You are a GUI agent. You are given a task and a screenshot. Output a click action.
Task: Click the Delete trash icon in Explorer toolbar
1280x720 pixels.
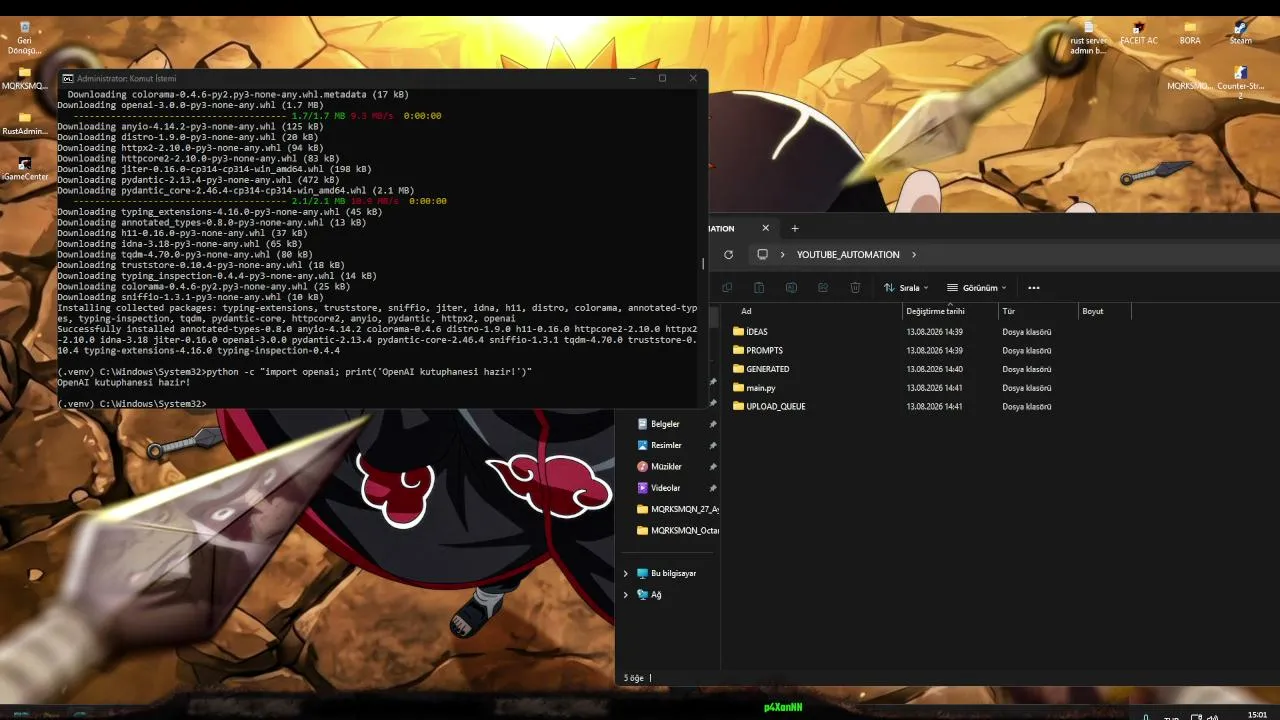click(855, 288)
